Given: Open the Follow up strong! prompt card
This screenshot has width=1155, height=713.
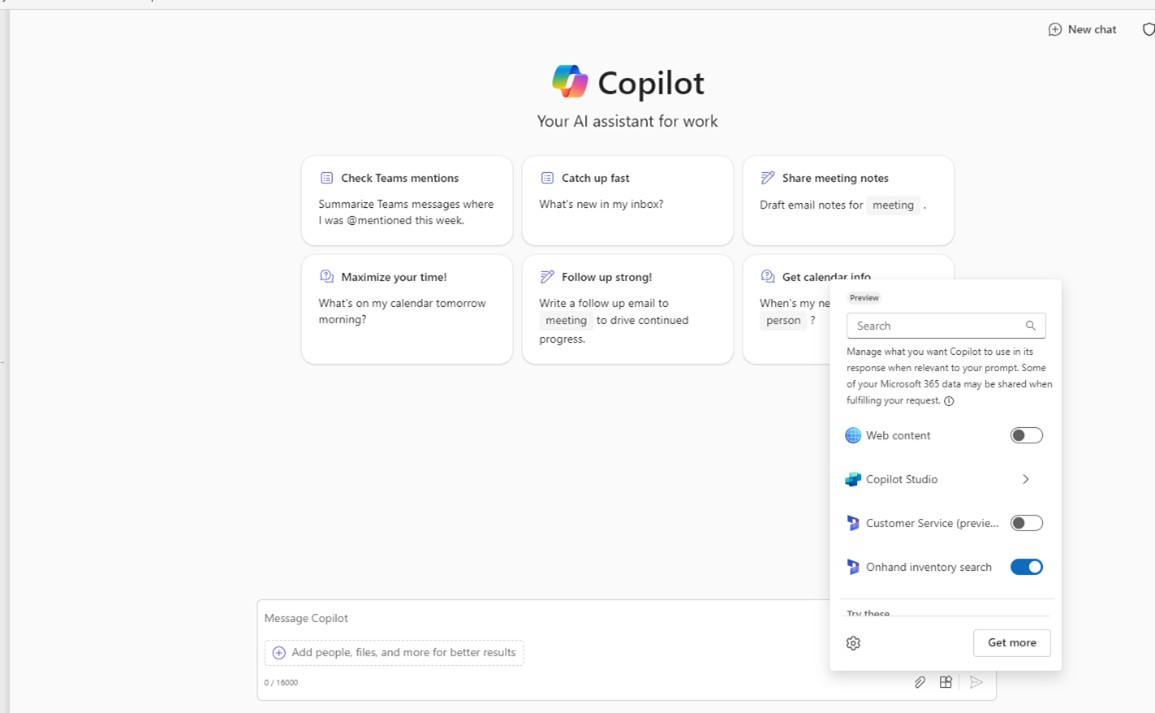Looking at the screenshot, I should click(x=628, y=309).
